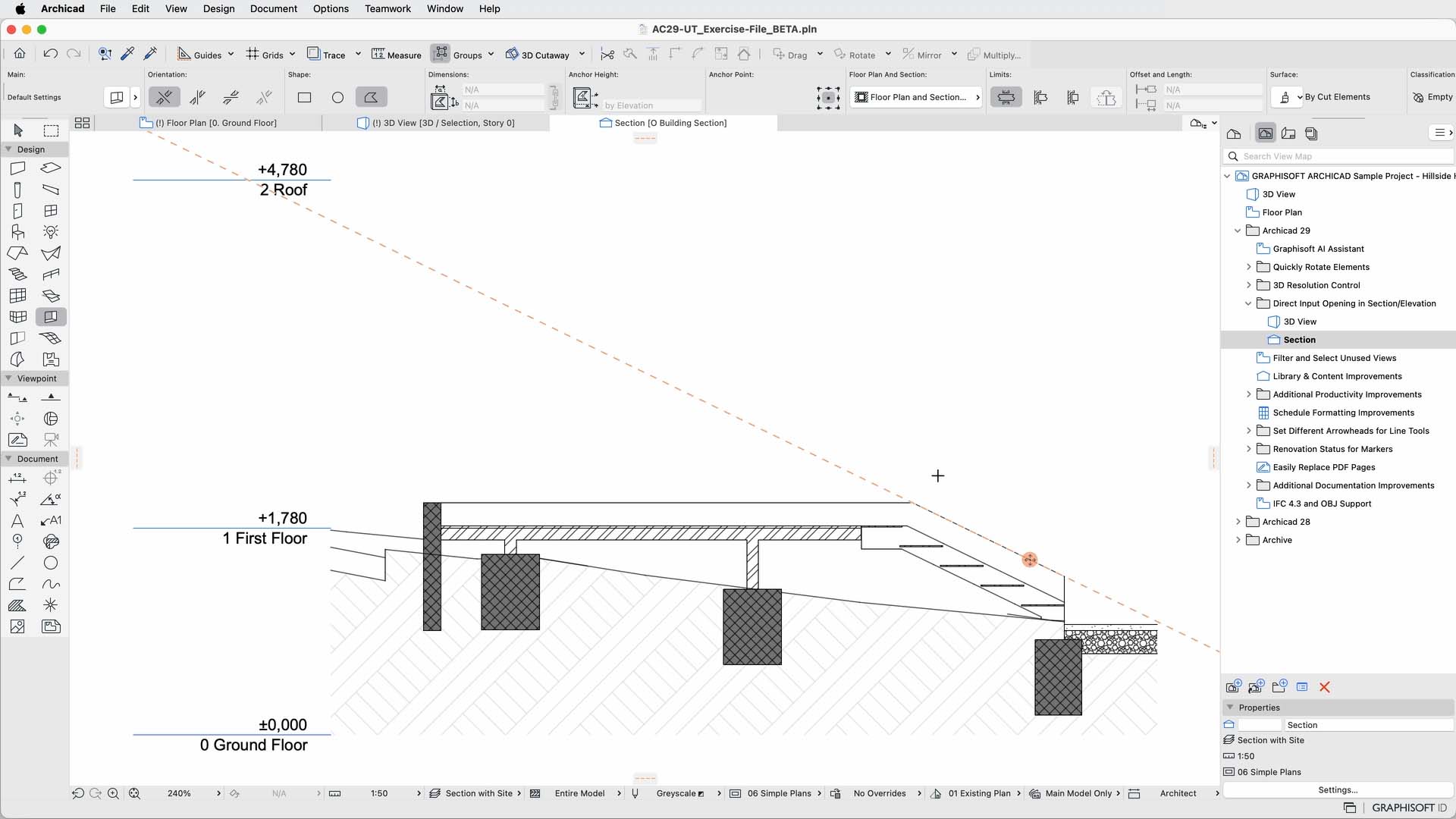Switch to Floor Plan Ground Floor tab
Viewport: 1456px width, 819px height.
215,123
